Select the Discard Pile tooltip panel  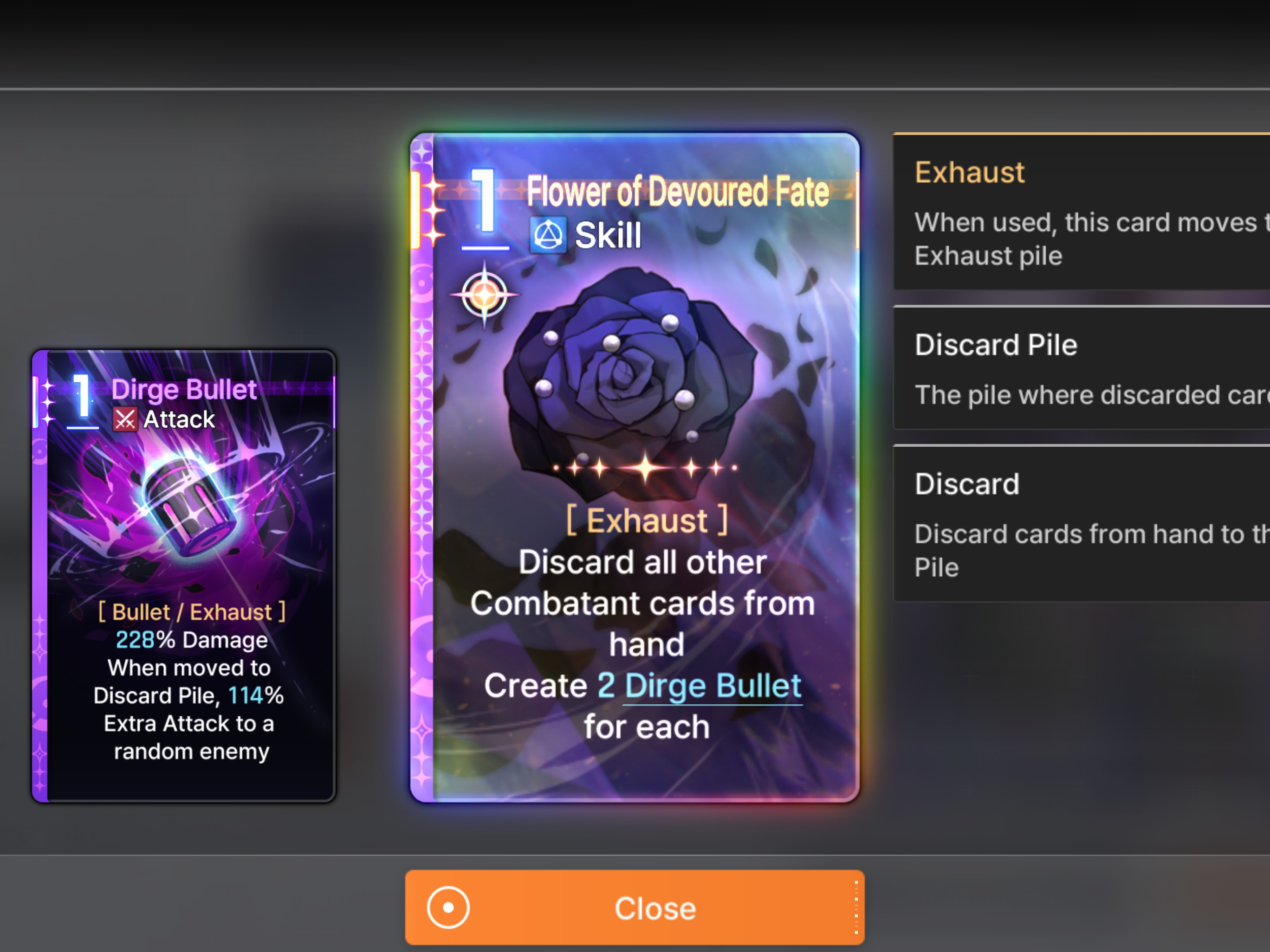(x=1082, y=368)
